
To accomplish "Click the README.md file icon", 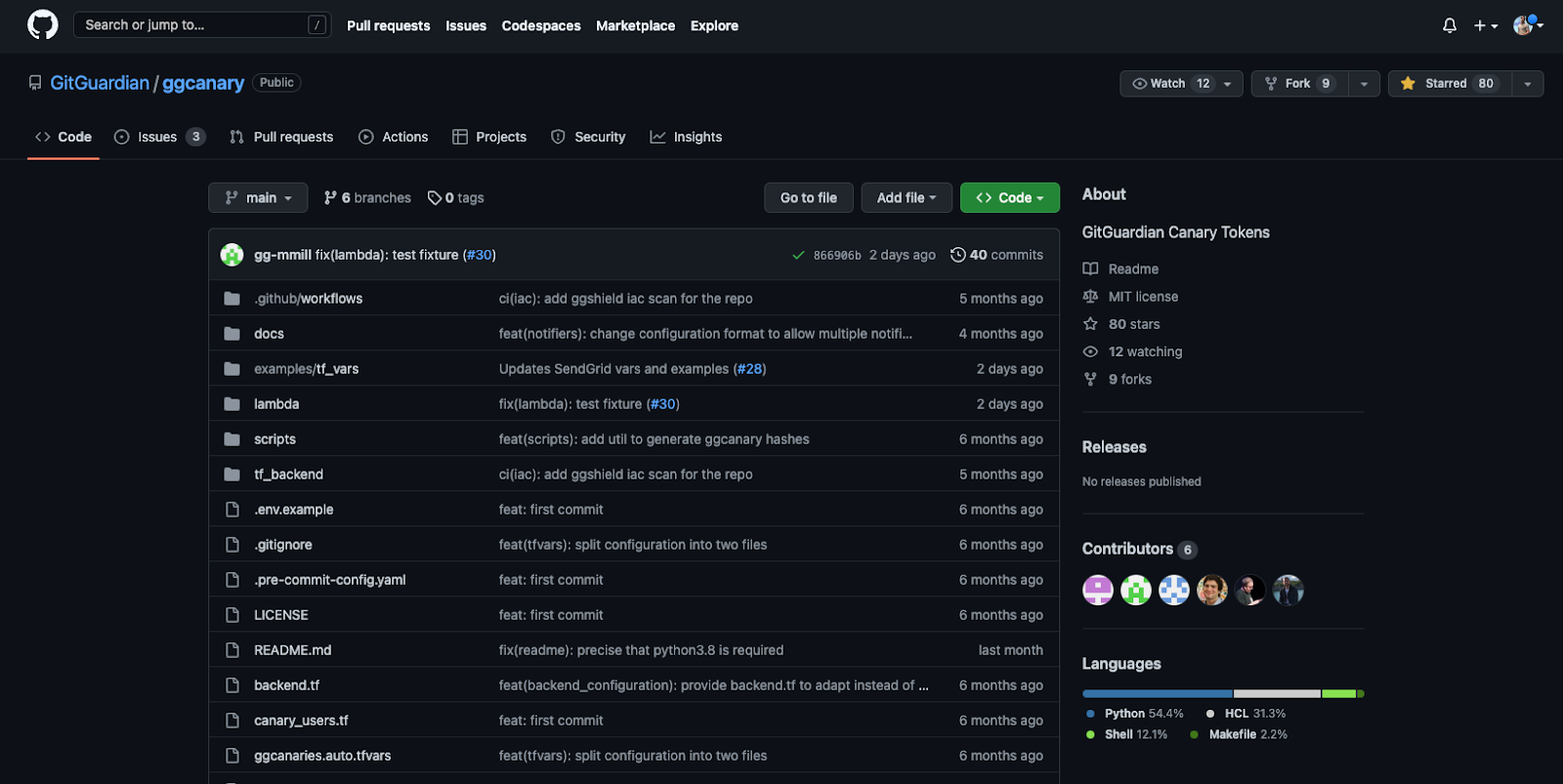I will (x=232, y=650).
